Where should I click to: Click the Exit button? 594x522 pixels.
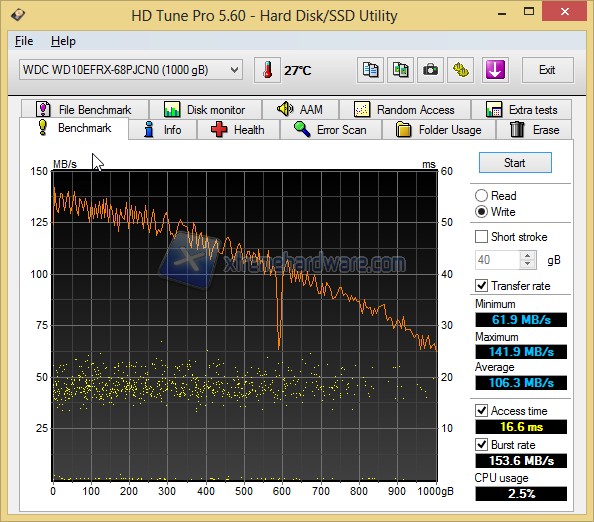(547, 70)
